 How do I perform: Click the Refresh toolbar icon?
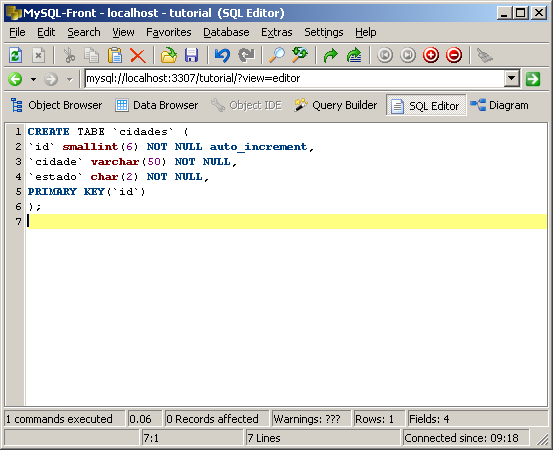tap(16, 55)
